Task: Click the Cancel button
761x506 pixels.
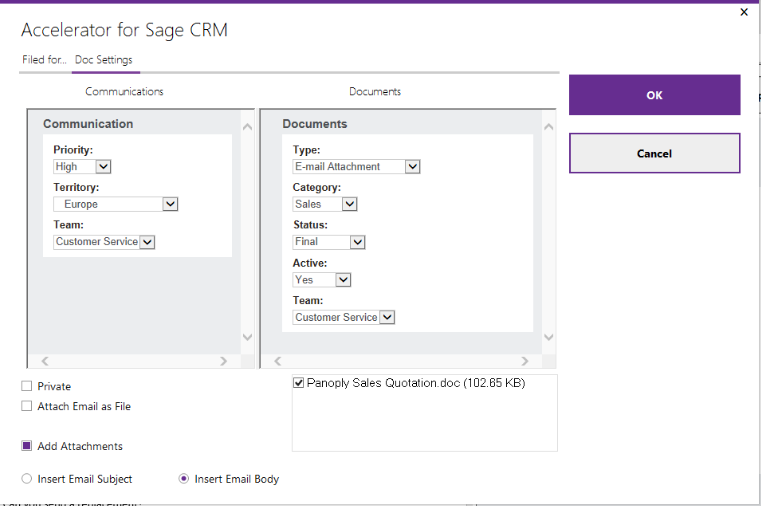Action: (654, 153)
